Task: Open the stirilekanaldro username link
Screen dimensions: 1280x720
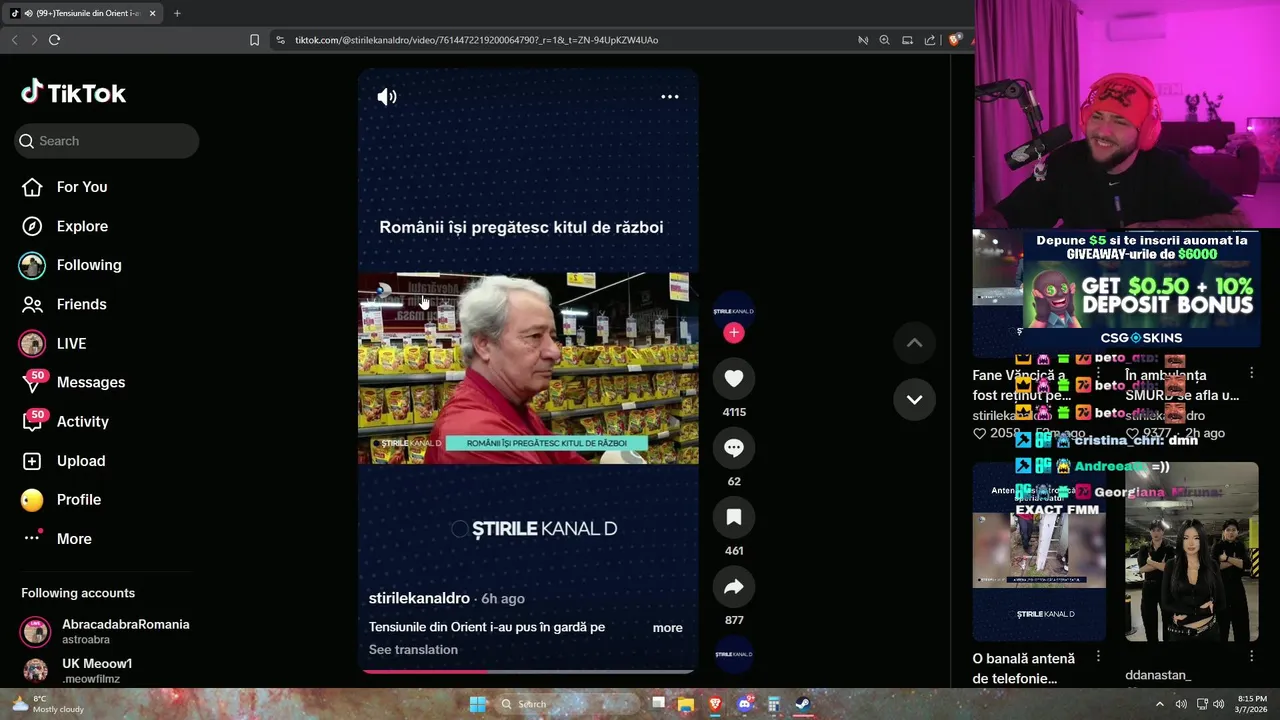Action: (419, 598)
